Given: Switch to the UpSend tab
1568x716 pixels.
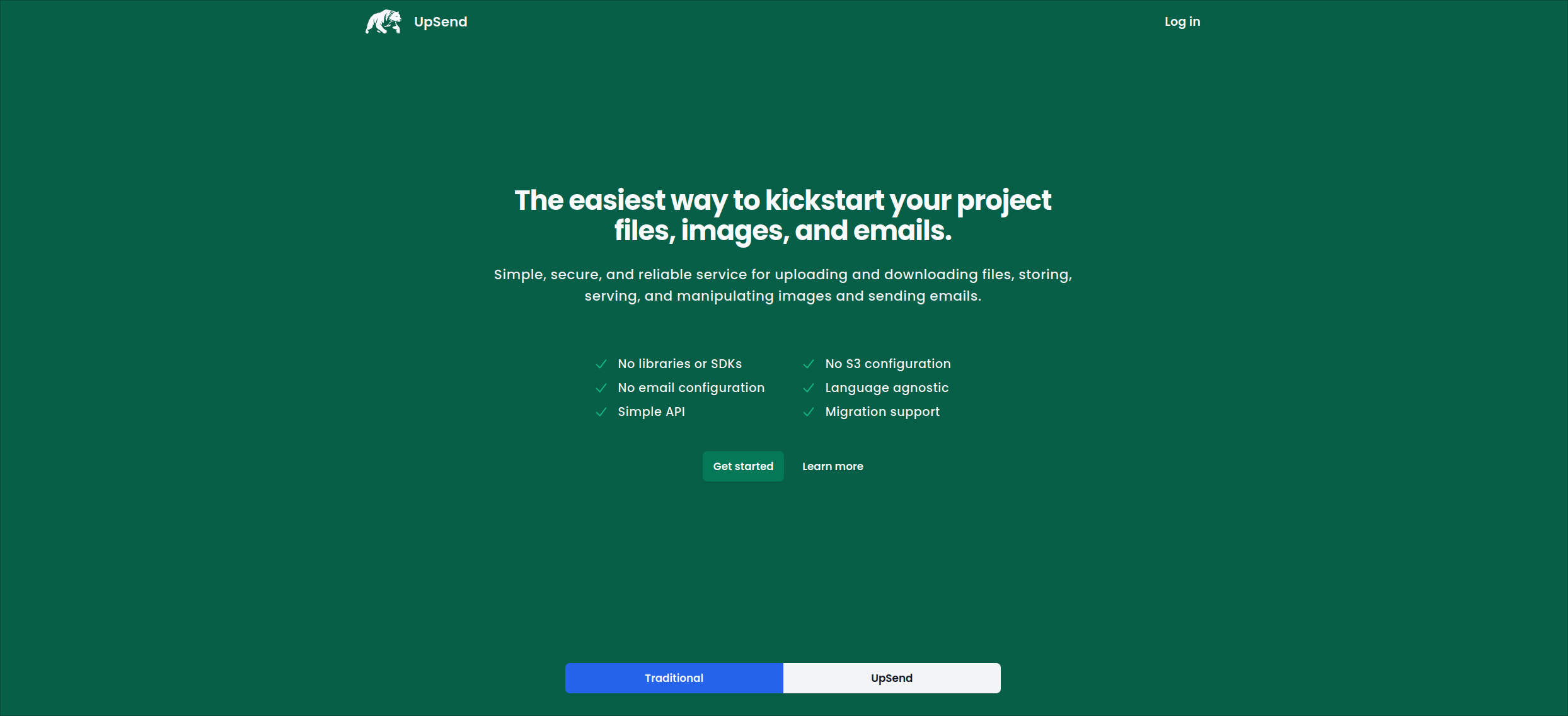Looking at the screenshot, I should pyautogui.click(x=891, y=678).
